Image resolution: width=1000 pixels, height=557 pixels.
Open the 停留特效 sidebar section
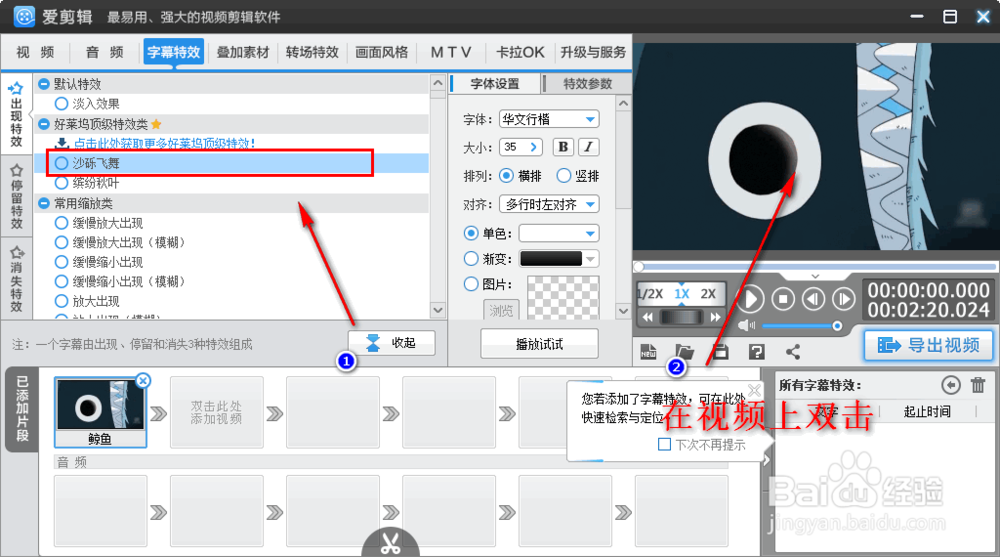pyautogui.click(x=17, y=197)
